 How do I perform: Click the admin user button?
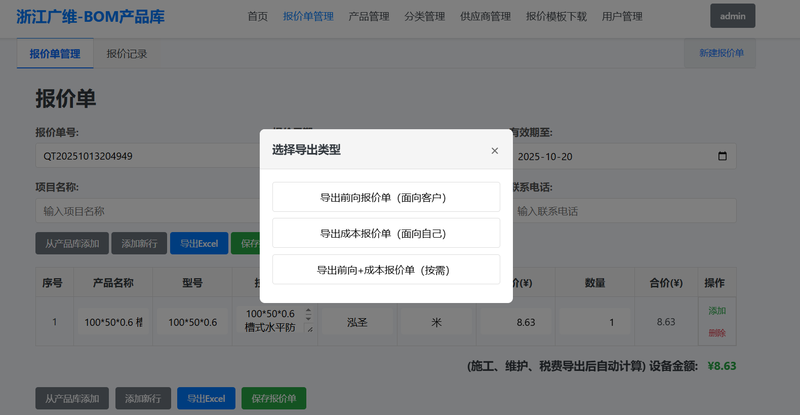coord(732,16)
